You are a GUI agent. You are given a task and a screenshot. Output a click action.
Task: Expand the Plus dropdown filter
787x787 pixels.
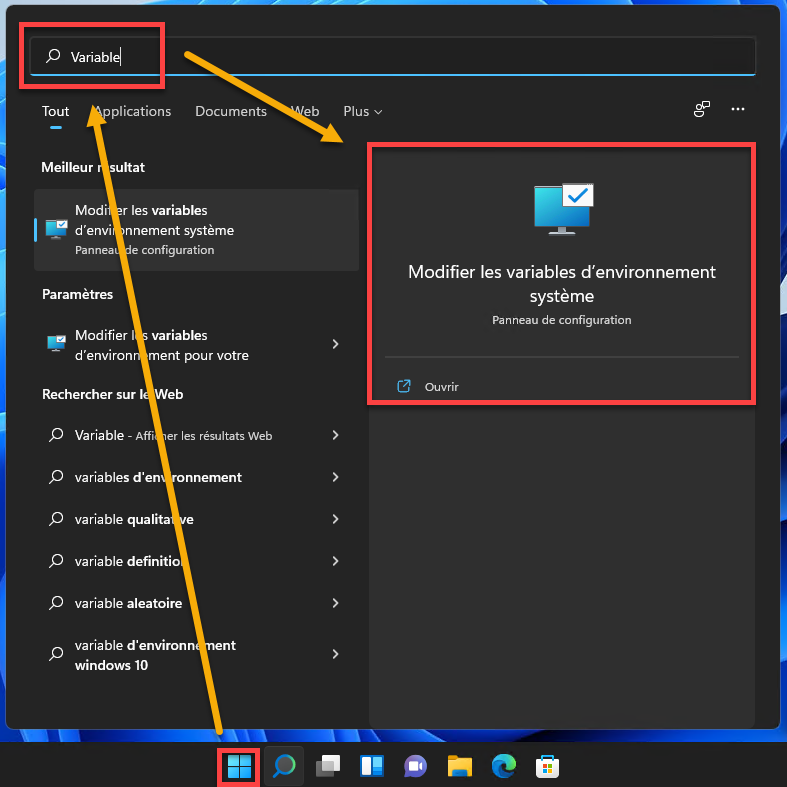pyautogui.click(x=362, y=111)
